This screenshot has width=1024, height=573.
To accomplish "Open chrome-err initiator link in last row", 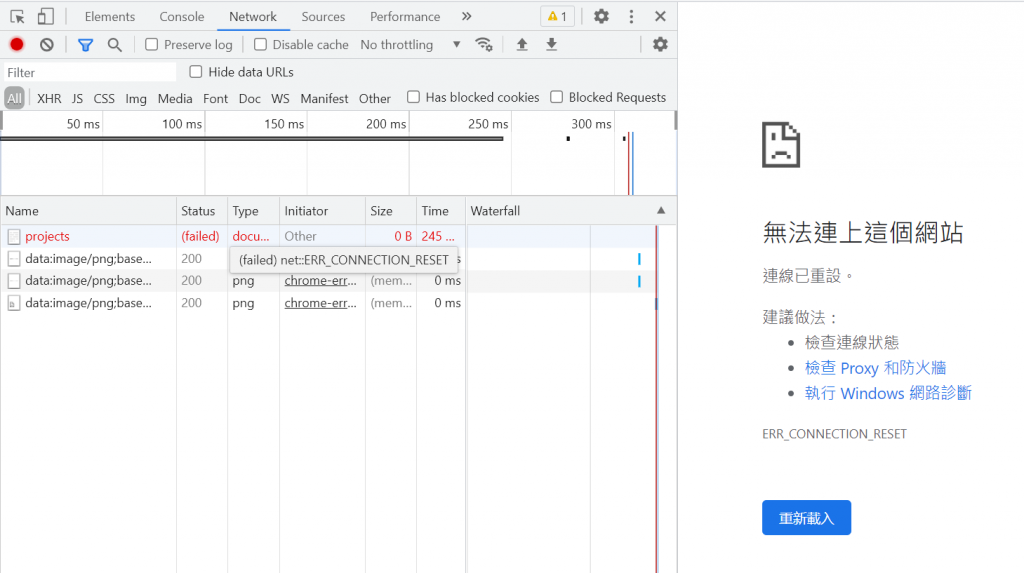I will (321, 303).
